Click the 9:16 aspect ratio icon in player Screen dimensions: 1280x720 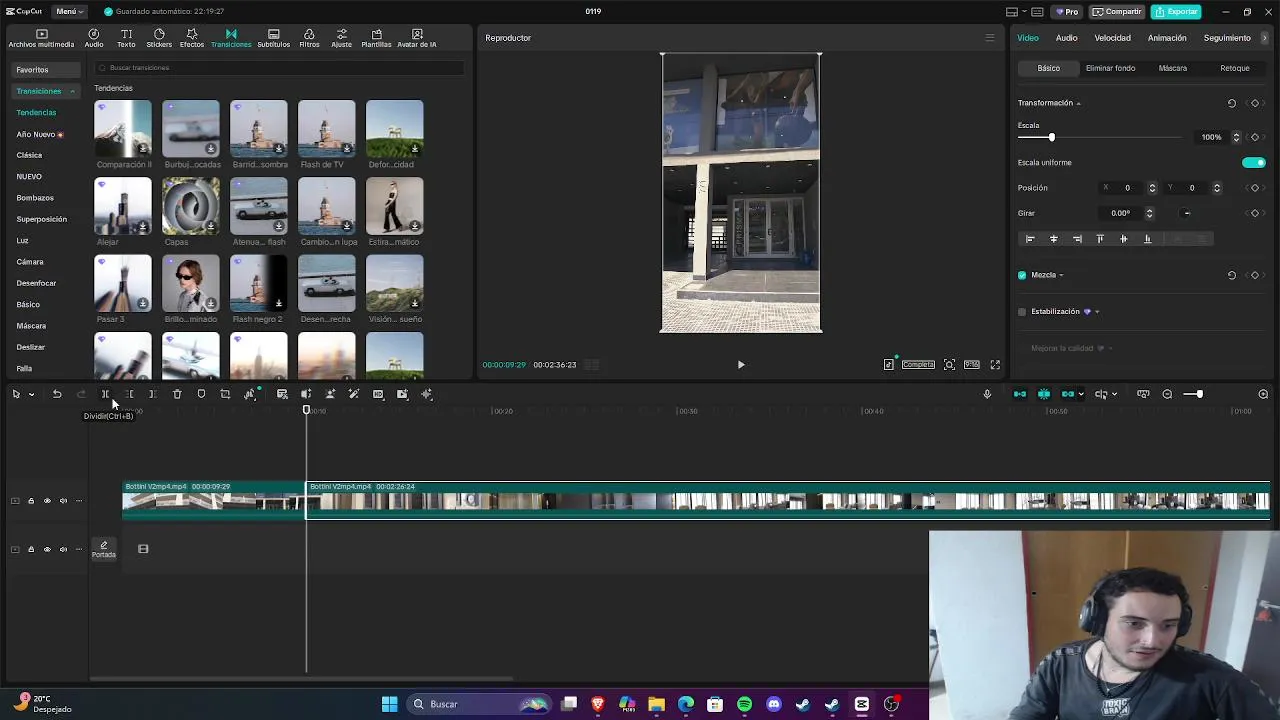(x=972, y=365)
